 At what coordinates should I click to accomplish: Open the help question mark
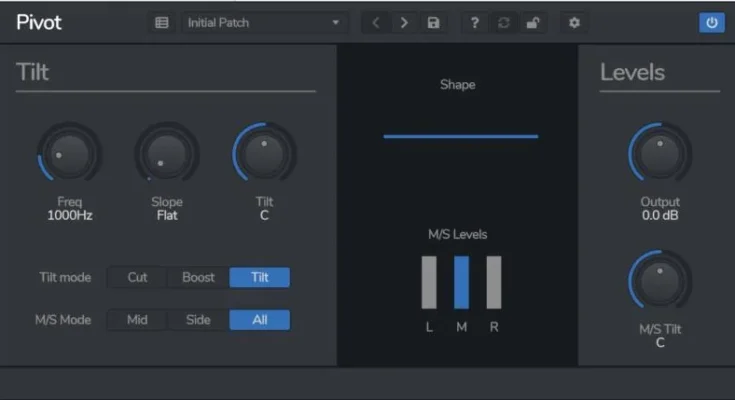[475, 23]
